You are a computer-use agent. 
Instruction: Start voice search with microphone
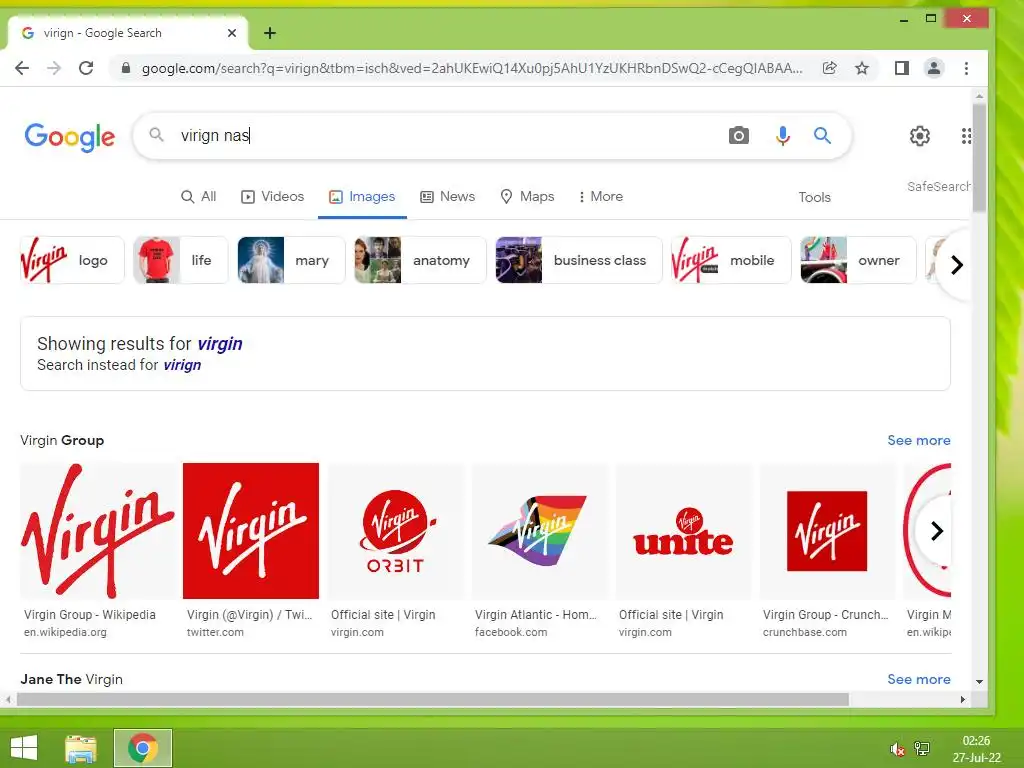point(782,135)
